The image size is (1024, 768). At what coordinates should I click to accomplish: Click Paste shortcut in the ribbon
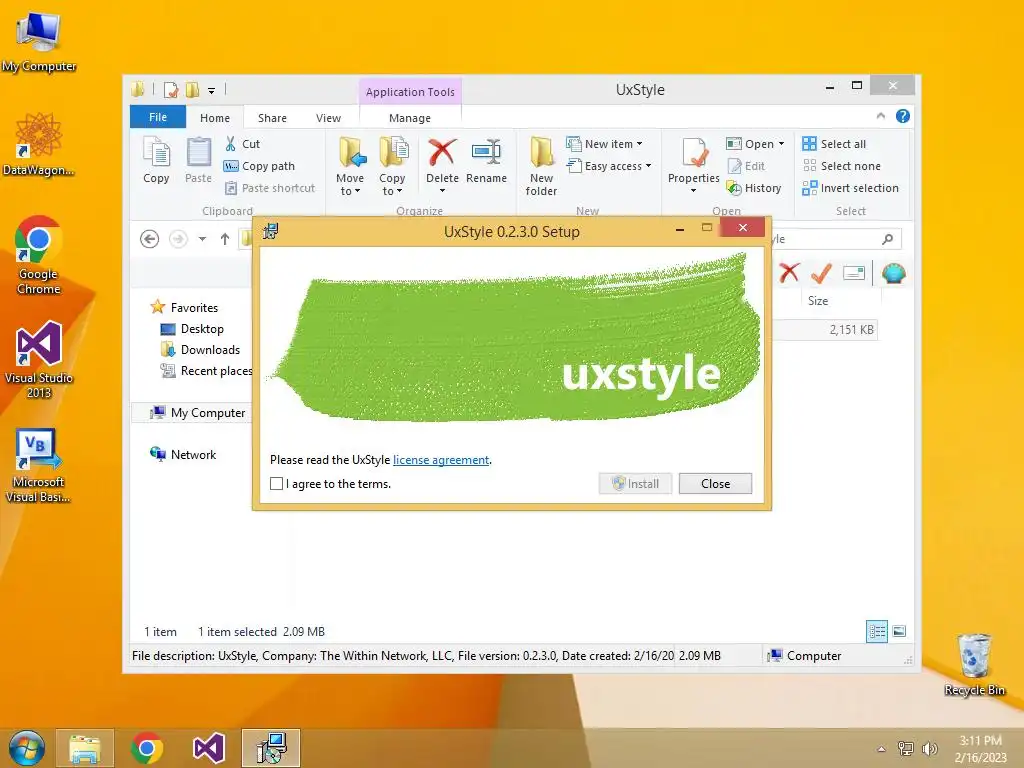(270, 188)
